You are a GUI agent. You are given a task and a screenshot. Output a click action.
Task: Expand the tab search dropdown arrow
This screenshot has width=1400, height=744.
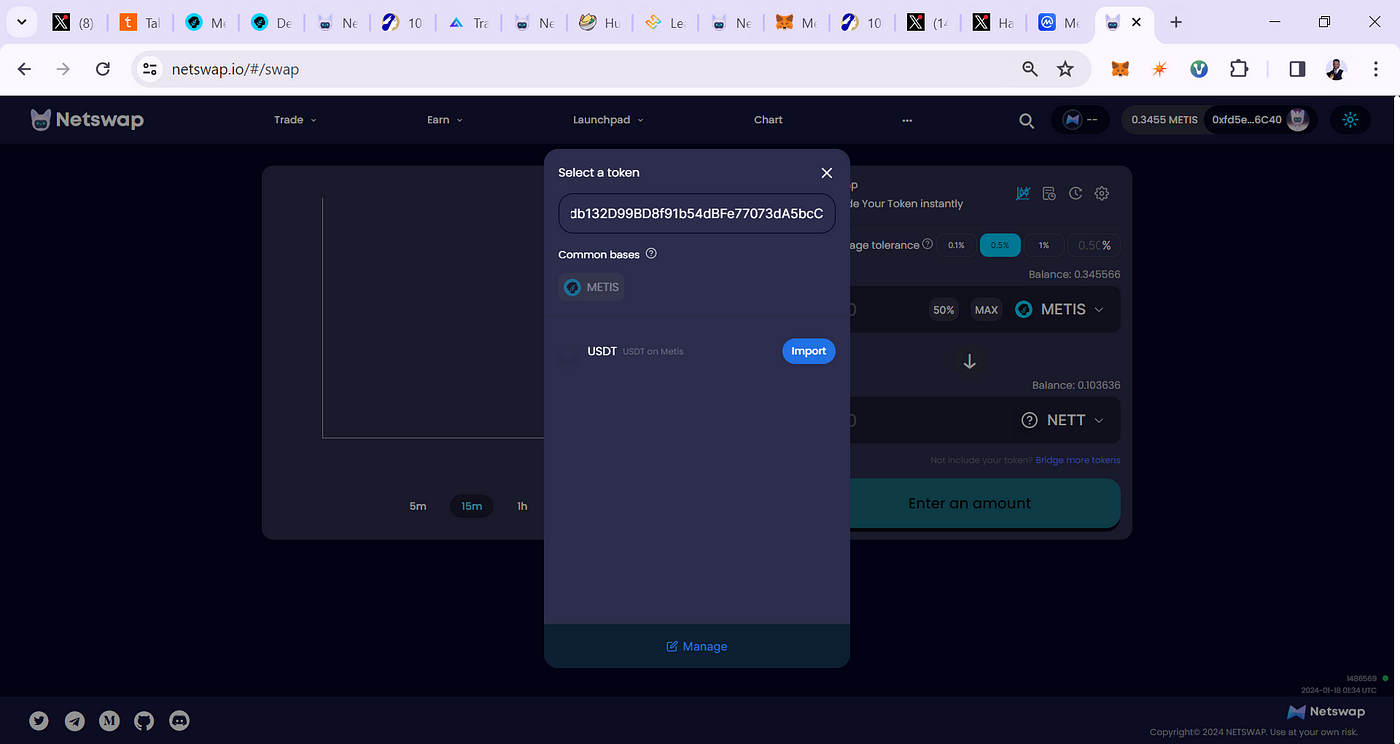point(21,22)
